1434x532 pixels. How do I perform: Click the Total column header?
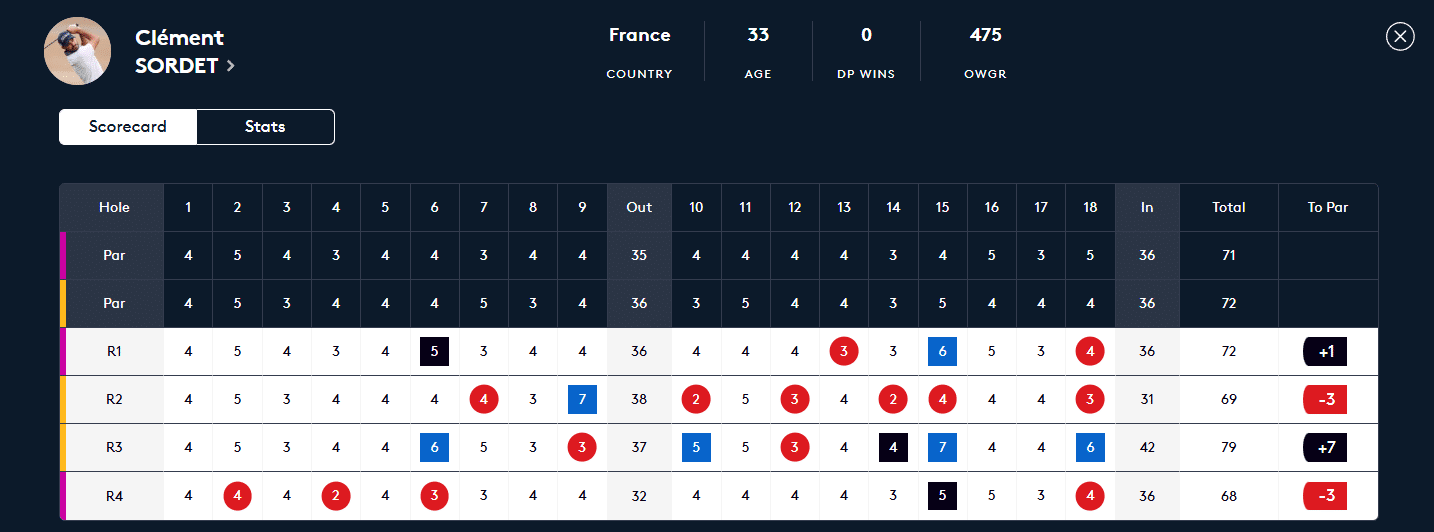[x=1228, y=208]
